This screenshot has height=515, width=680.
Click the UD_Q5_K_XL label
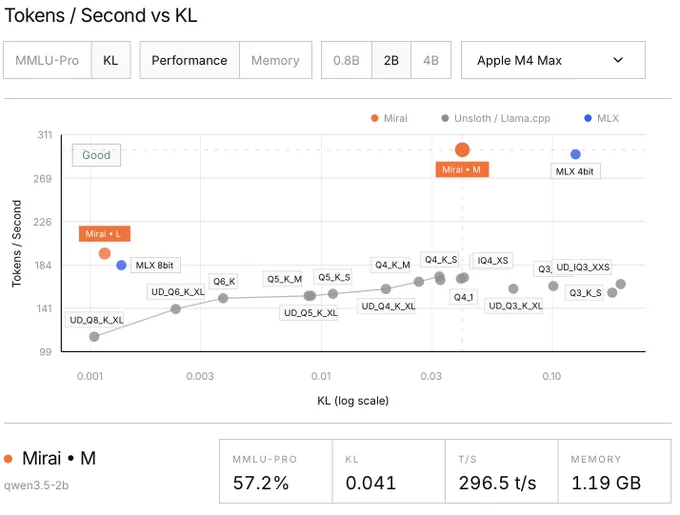click(309, 313)
